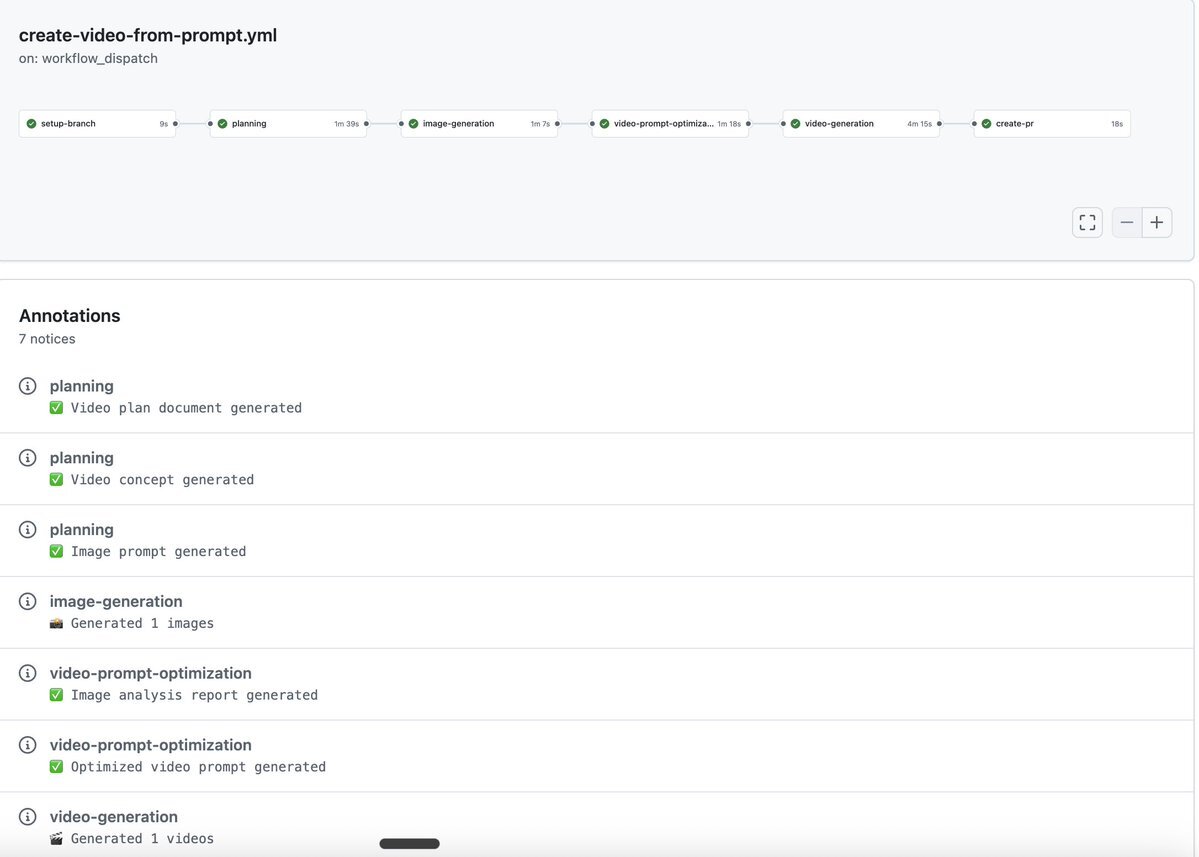Screen dimensions: 1199x857
Task: Open planning annotation above 'Video concept generated'
Action: [82, 458]
